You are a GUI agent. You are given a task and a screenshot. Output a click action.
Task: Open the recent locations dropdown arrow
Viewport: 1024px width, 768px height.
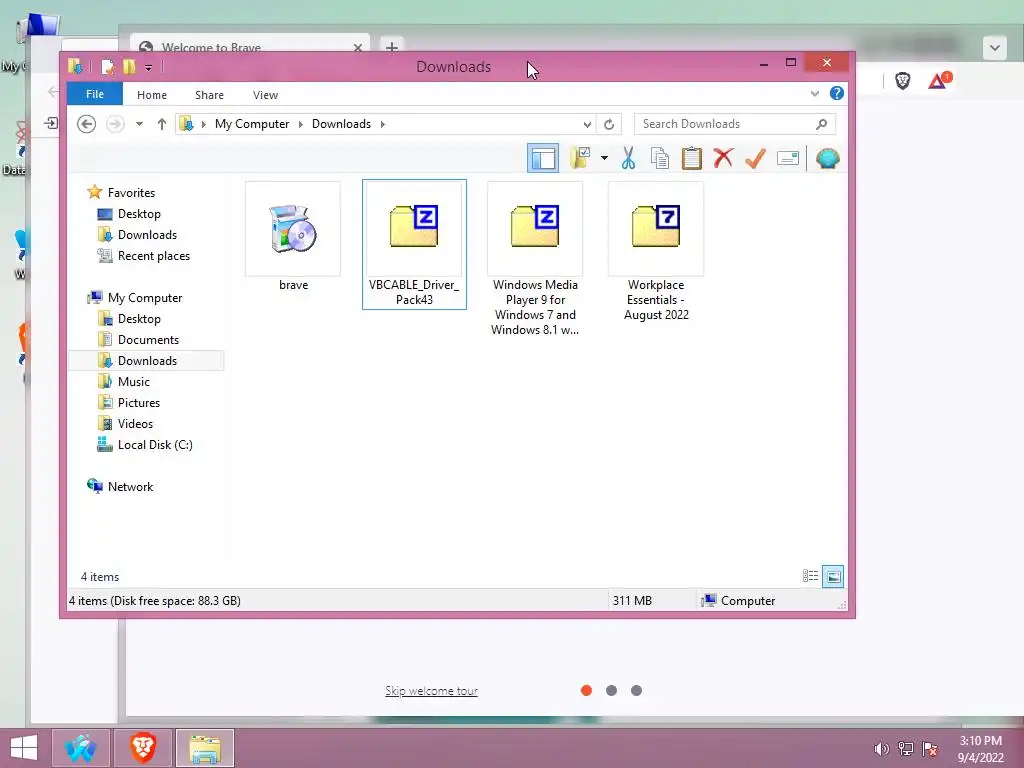coord(139,123)
